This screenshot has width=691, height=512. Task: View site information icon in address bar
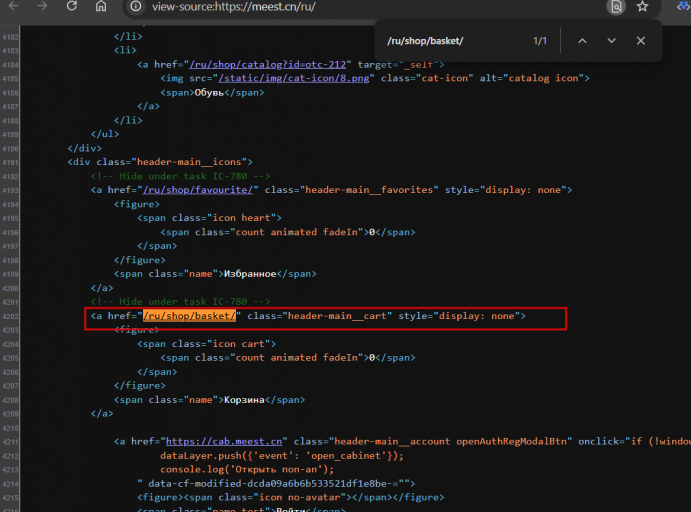[x=136, y=6]
